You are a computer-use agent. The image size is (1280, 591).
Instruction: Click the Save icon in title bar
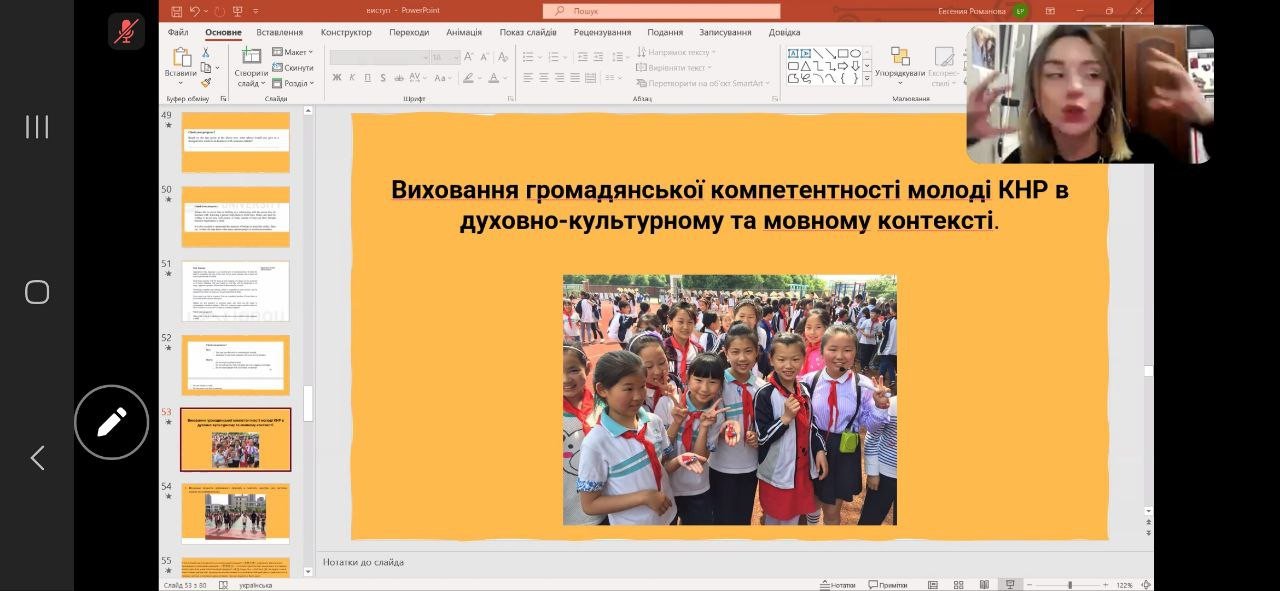pos(177,11)
